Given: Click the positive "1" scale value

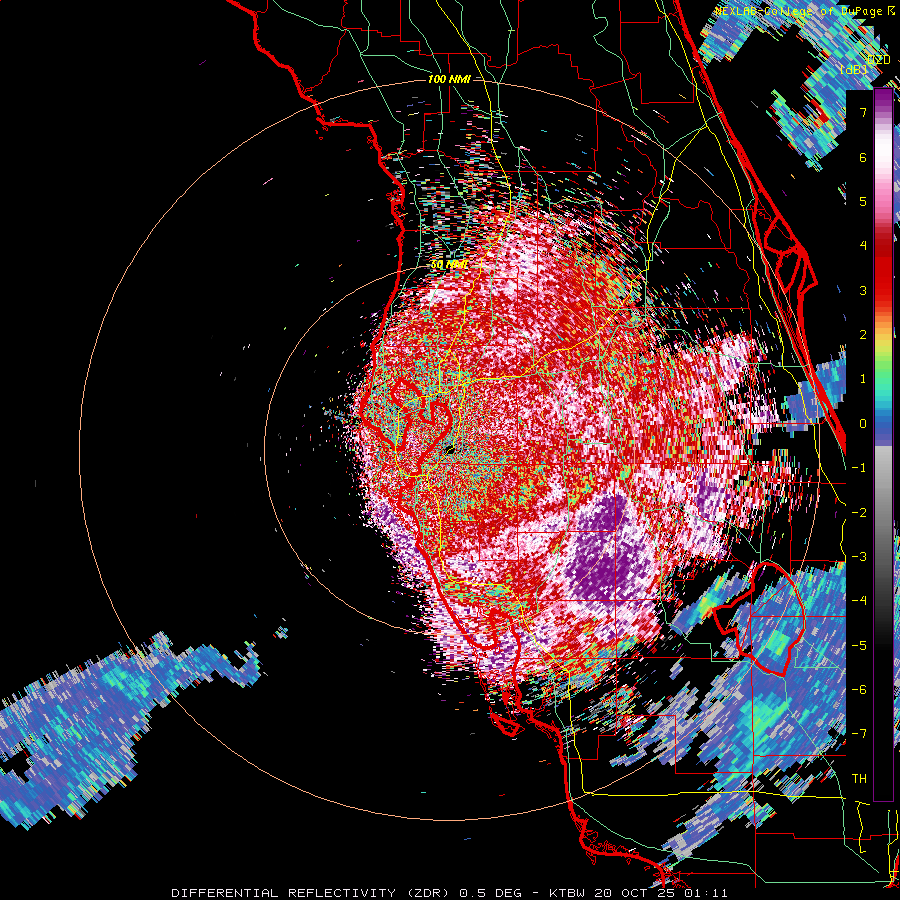Looking at the screenshot, I should tap(863, 379).
